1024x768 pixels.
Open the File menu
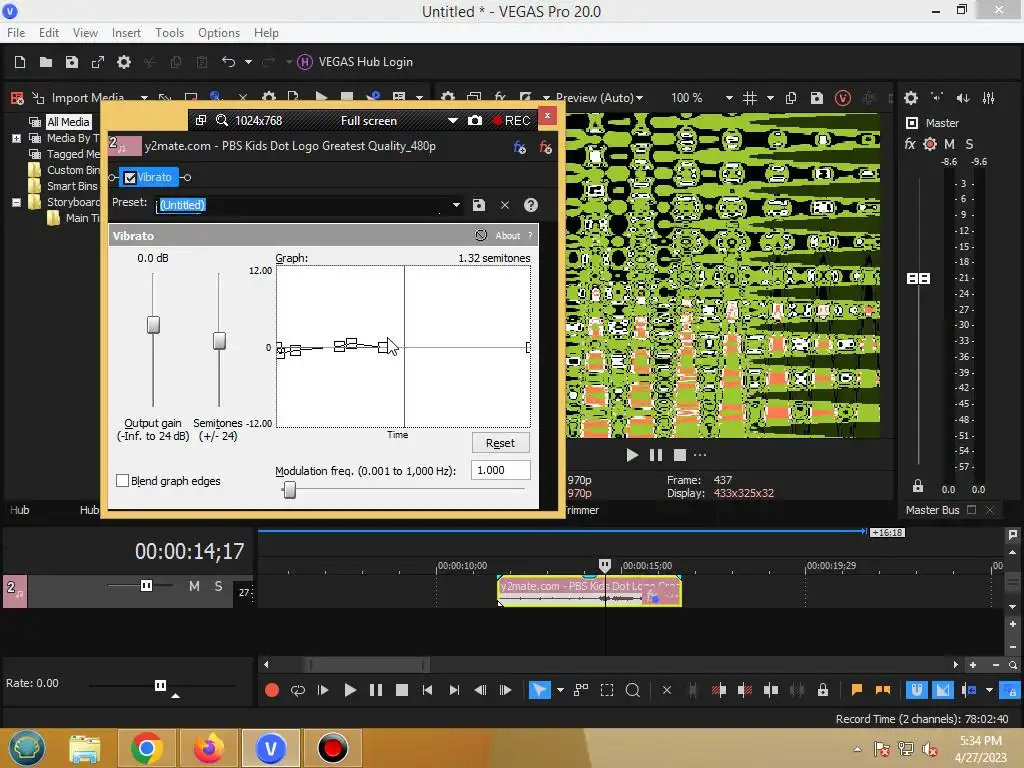16,33
